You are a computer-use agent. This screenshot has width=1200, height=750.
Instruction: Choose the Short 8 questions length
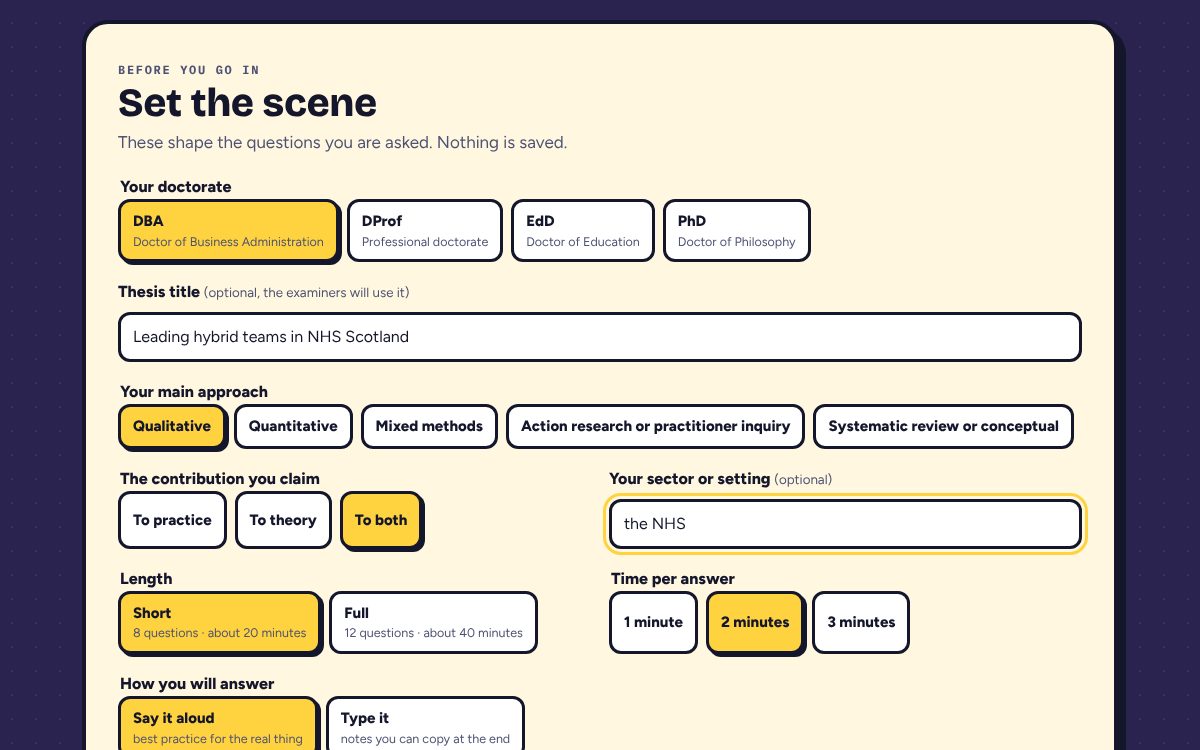coord(219,622)
